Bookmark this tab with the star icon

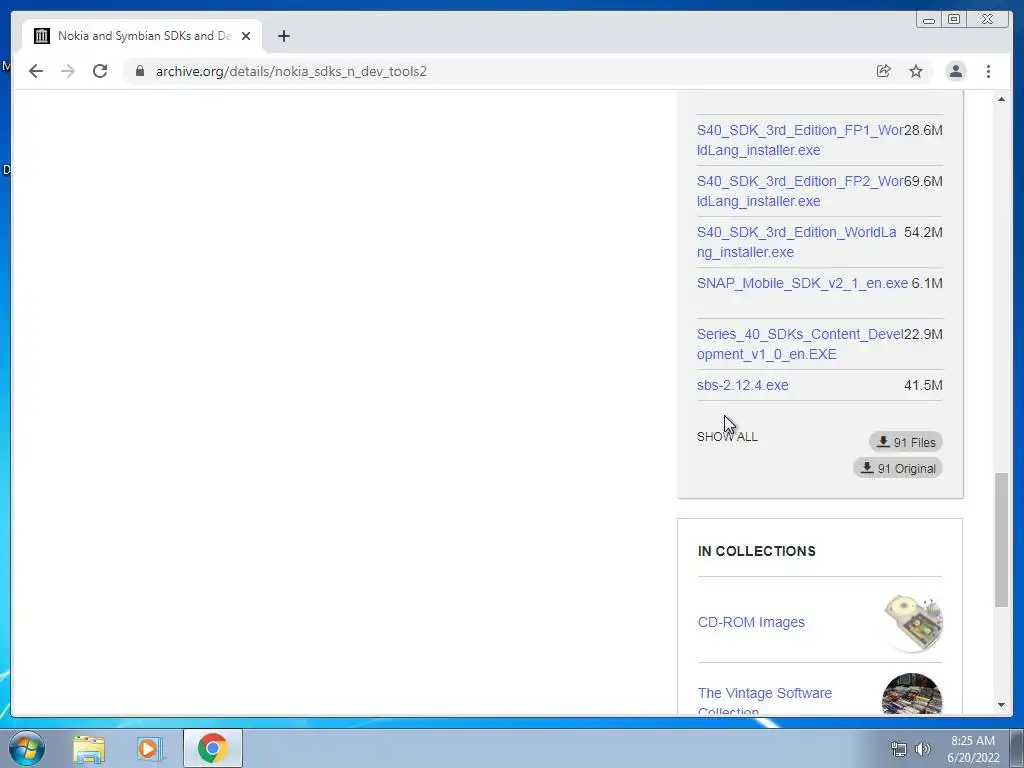tap(916, 71)
